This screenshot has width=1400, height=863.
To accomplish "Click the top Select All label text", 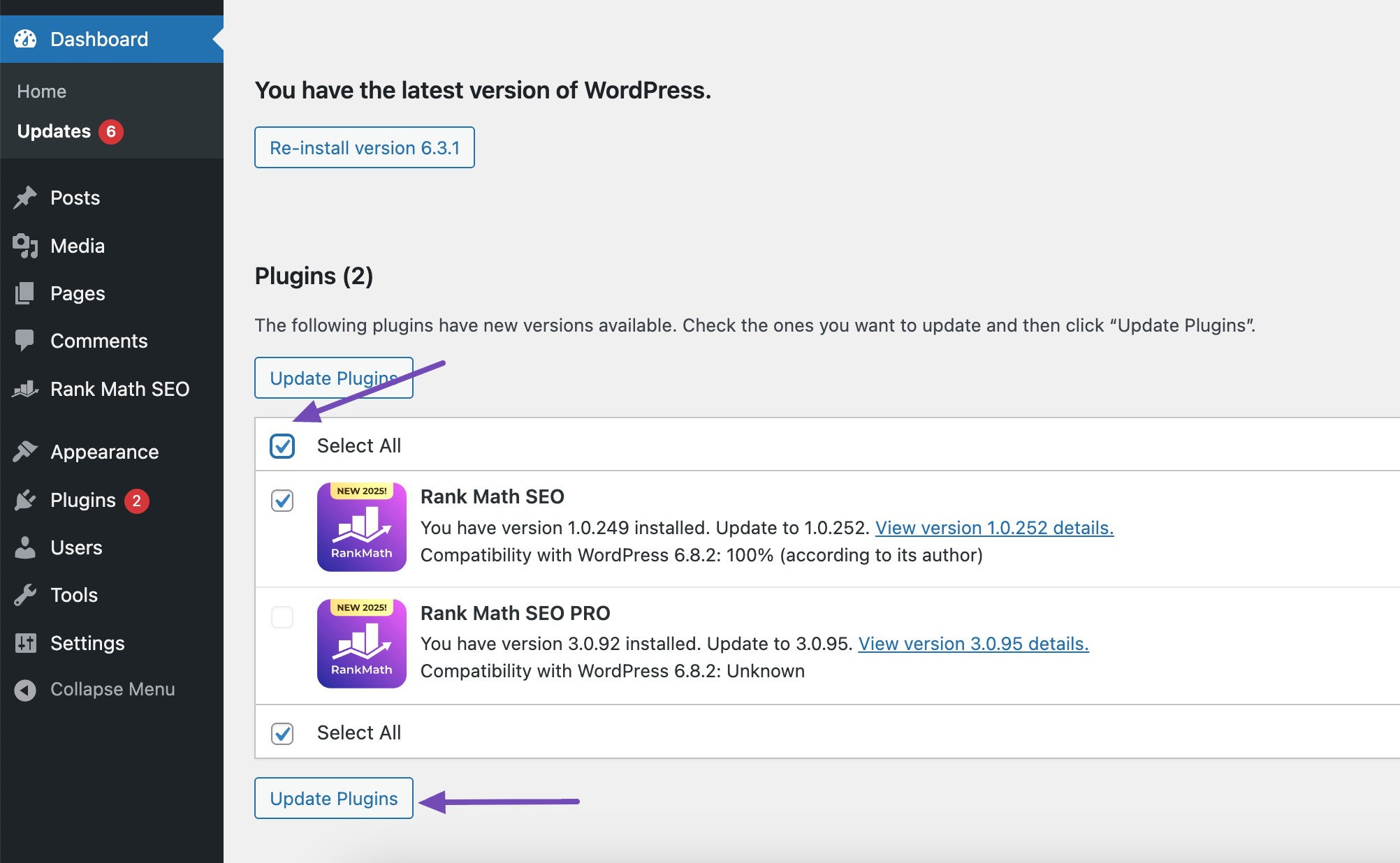I will pos(359,445).
